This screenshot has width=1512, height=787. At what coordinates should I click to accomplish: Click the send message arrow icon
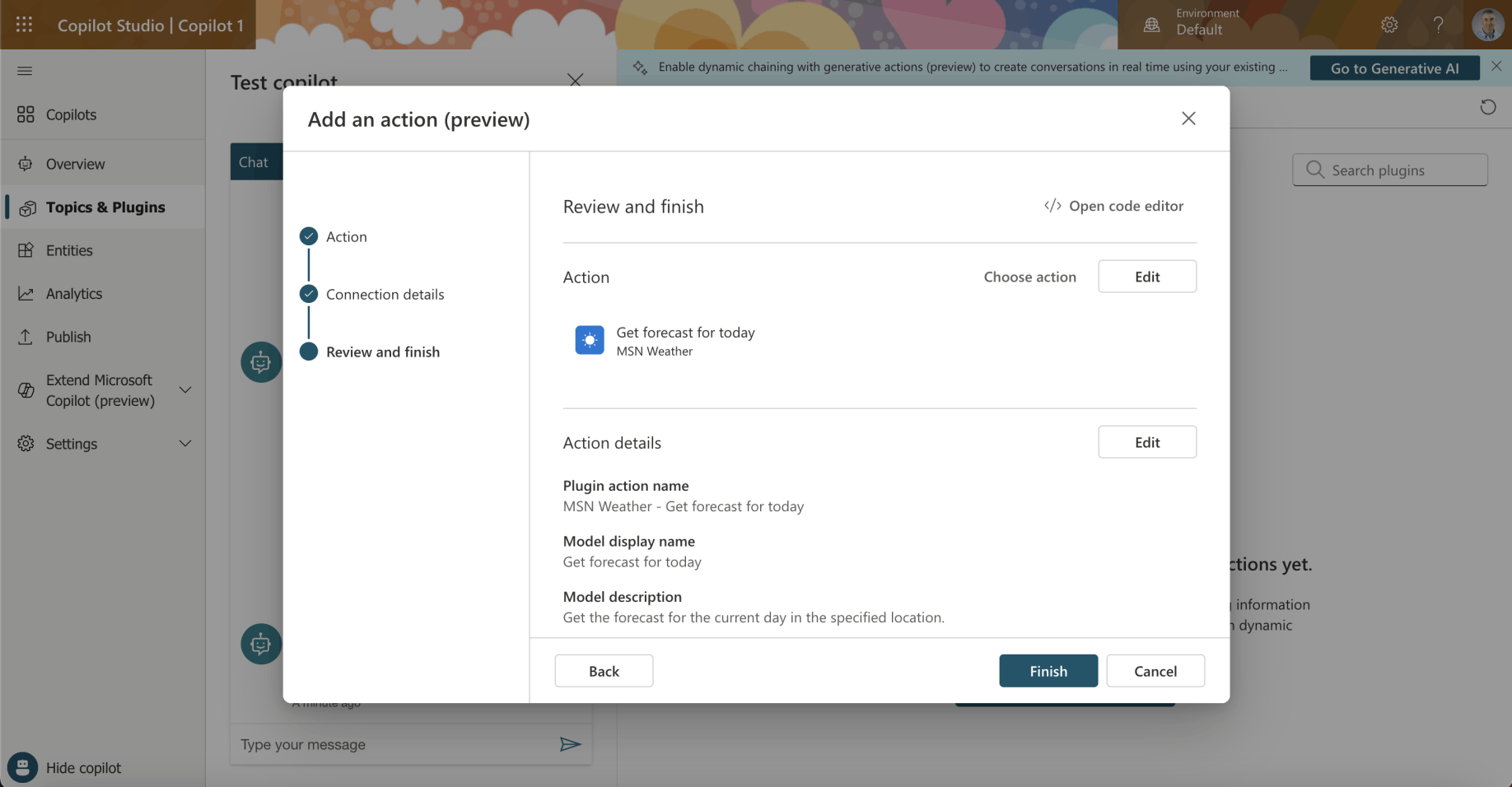pyautogui.click(x=570, y=744)
